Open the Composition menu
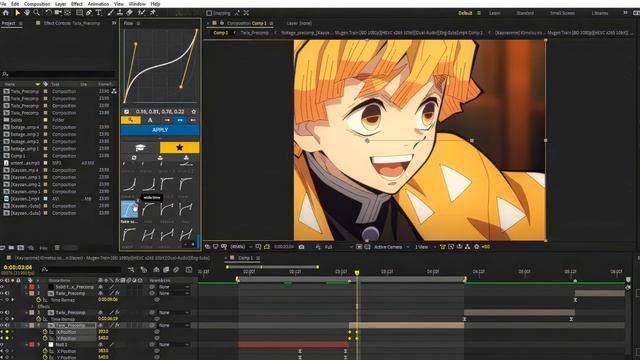The height and width of the screenshot is (360, 640). coord(37,4)
